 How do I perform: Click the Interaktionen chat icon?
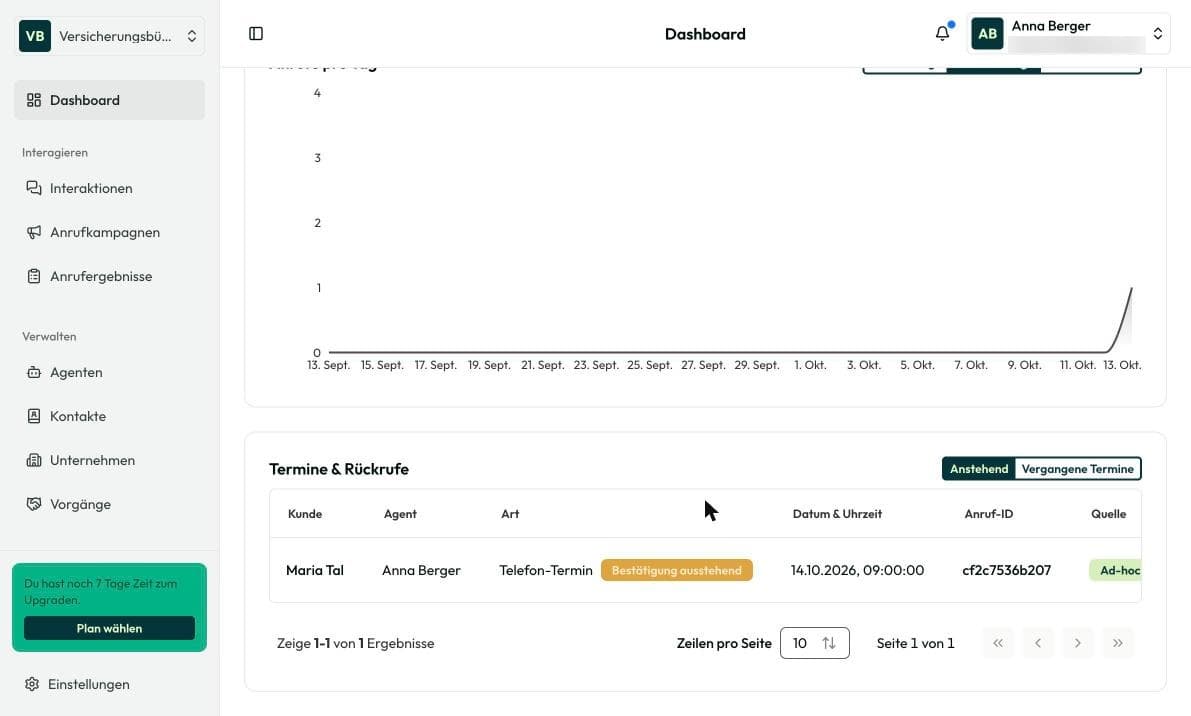point(33,188)
